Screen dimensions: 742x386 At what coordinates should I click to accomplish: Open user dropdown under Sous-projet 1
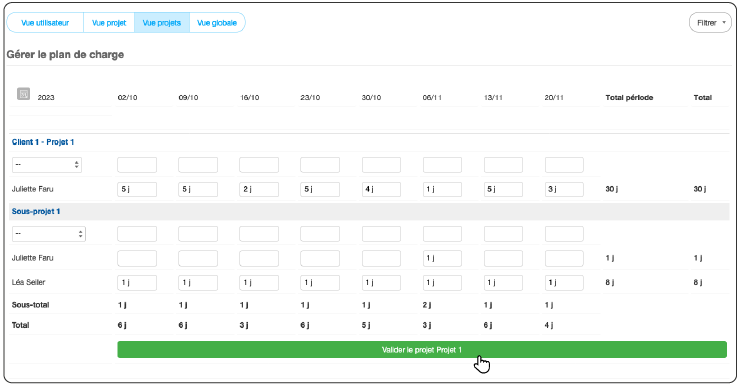pos(49,234)
